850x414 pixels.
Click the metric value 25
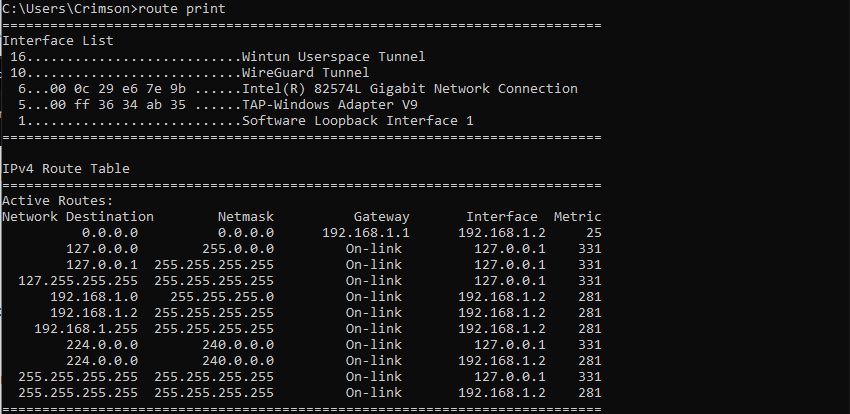tap(593, 233)
